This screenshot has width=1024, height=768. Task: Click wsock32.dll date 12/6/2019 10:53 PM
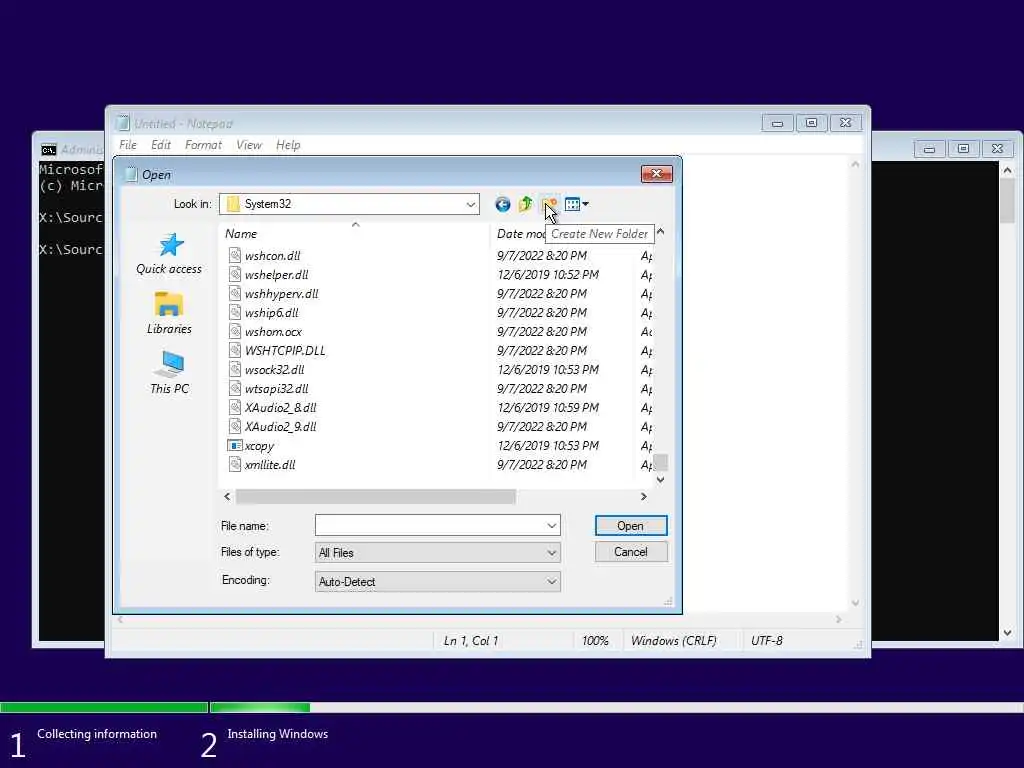[548, 370]
